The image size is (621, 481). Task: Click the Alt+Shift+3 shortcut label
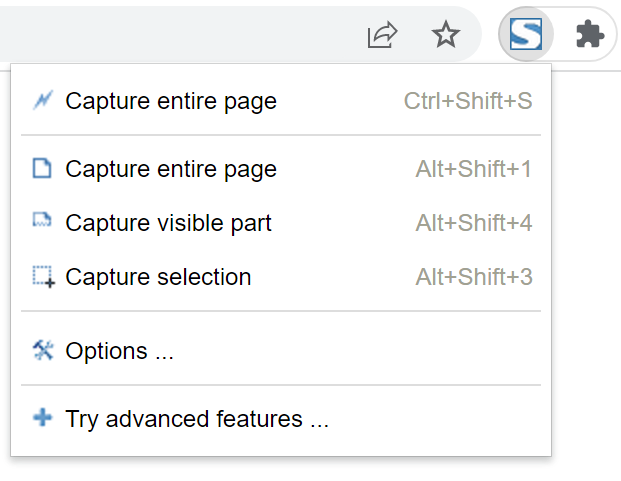click(x=473, y=277)
